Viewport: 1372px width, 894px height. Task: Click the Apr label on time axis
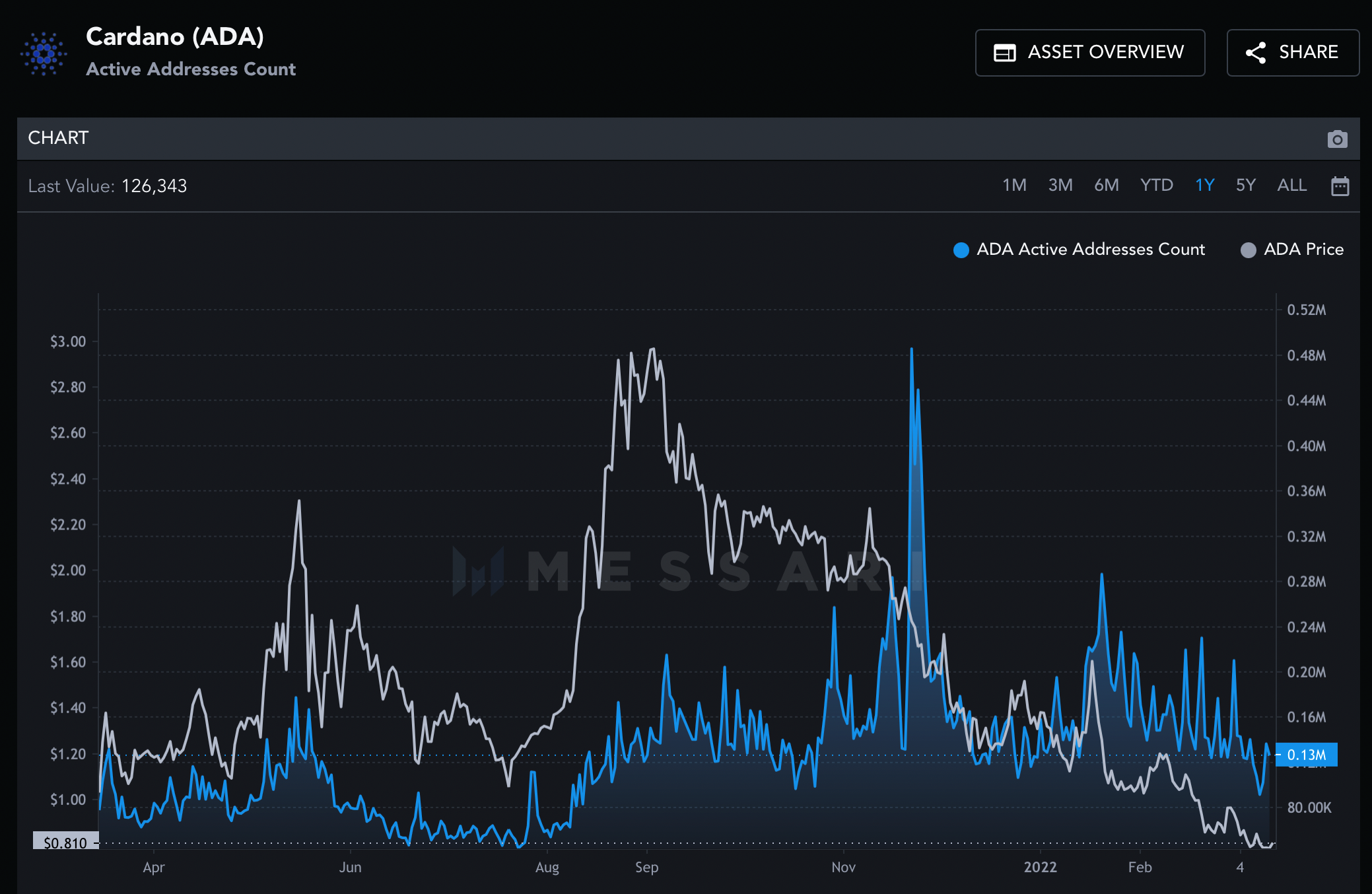point(153,868)
